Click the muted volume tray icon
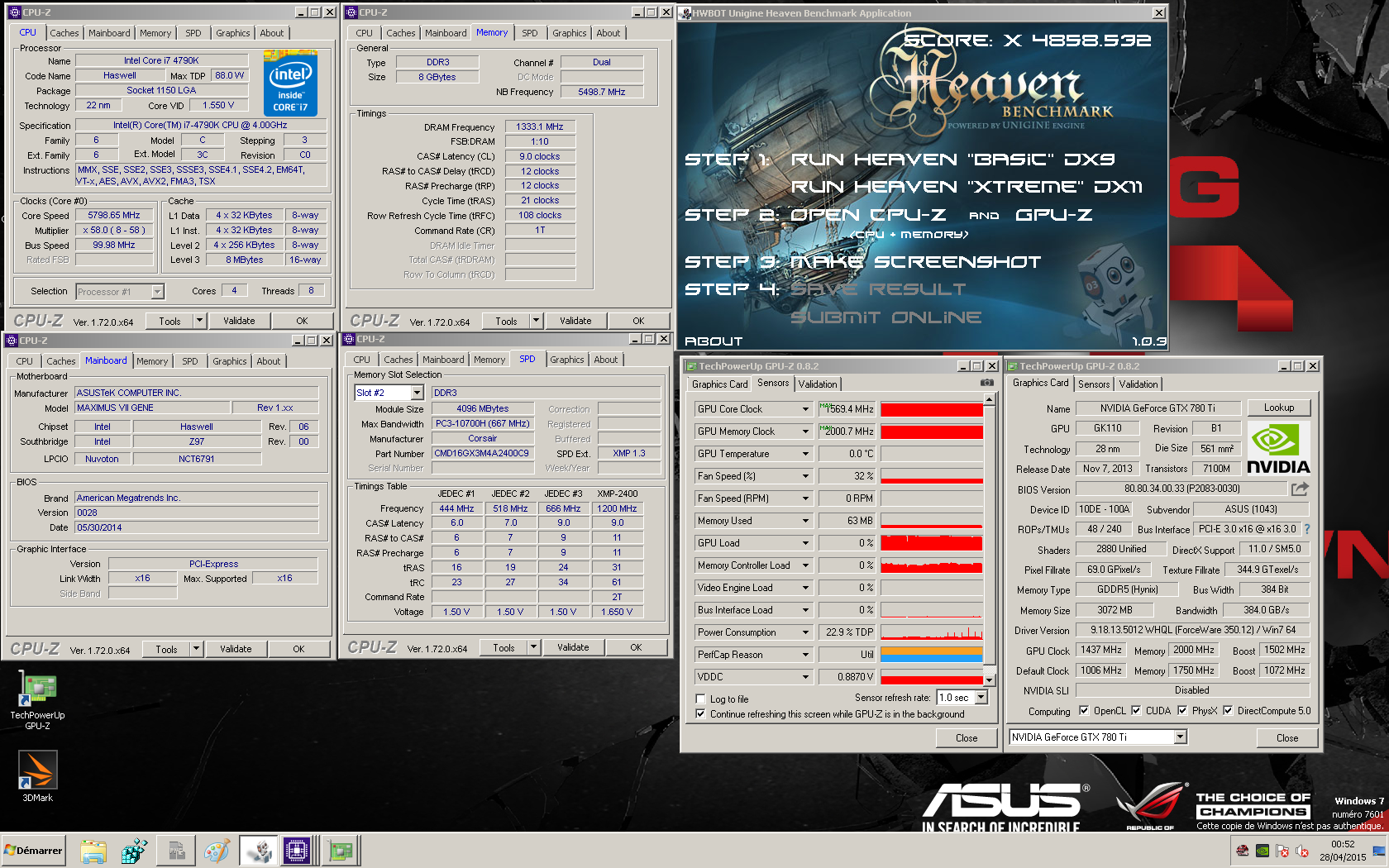Viewport: 1389px width, 868px height. coord(1302,851)
